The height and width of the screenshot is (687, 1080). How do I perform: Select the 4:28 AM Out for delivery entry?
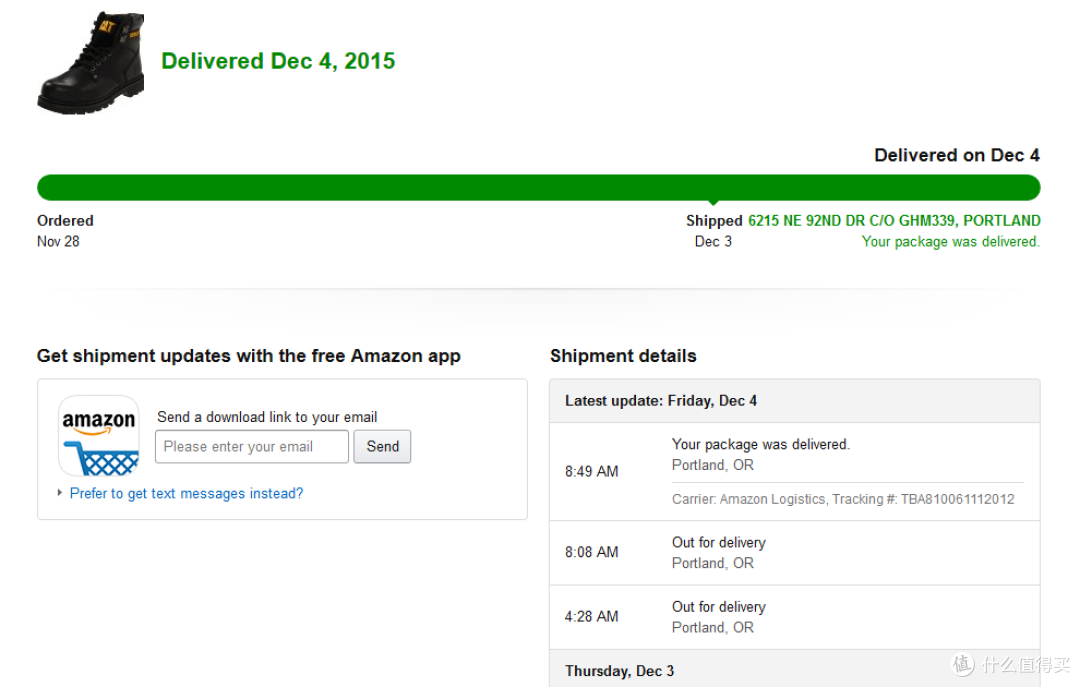795,617
